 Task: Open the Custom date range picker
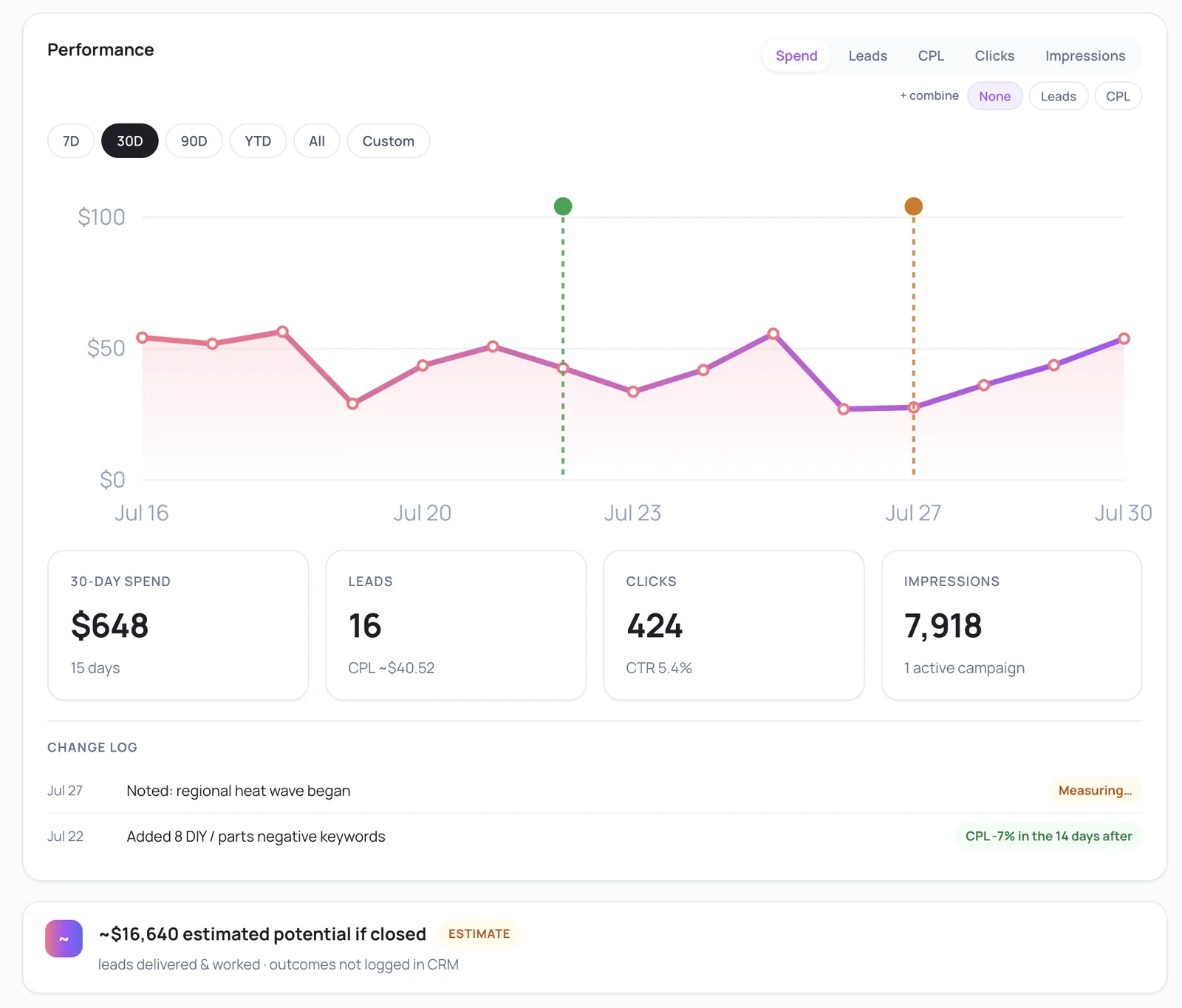(389, 141)
